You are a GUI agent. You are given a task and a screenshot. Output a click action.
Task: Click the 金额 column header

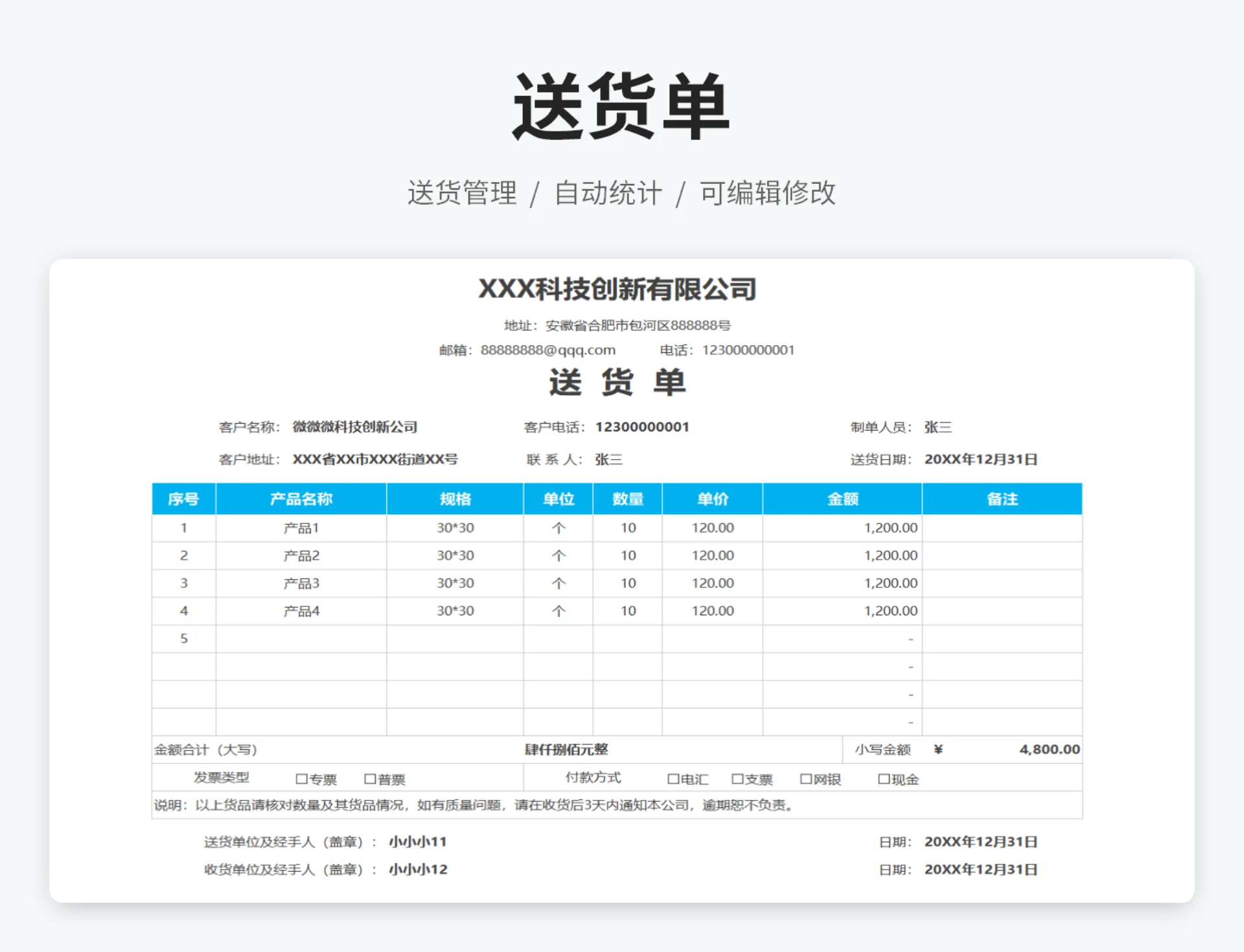click(842, 499)
